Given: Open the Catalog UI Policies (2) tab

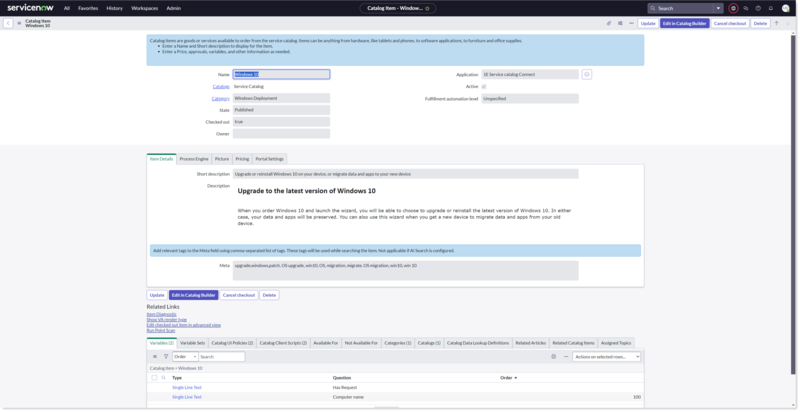Looking at the screenshot, I should pos(232,343).
